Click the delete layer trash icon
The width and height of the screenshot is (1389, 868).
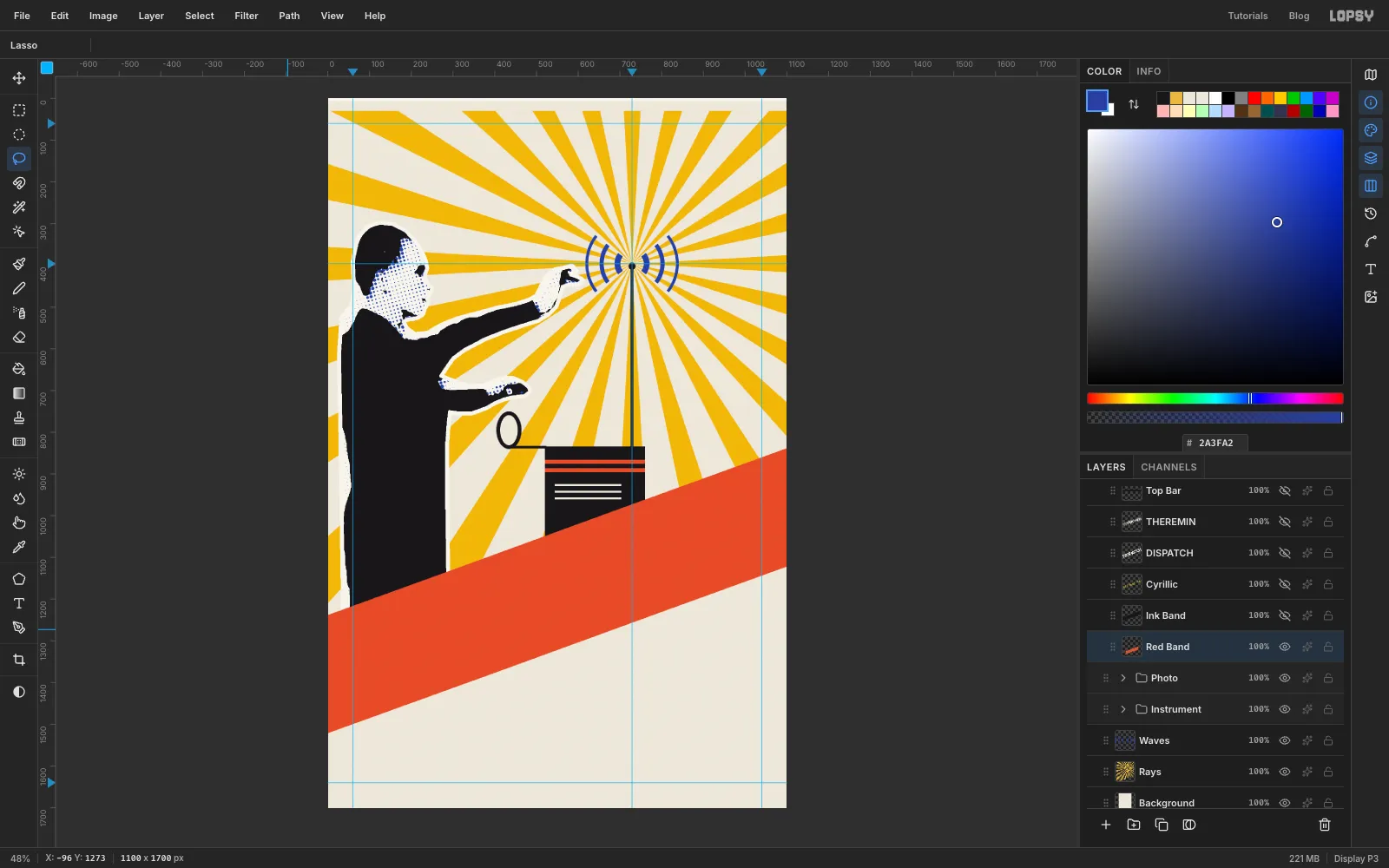pos(1325,825)
